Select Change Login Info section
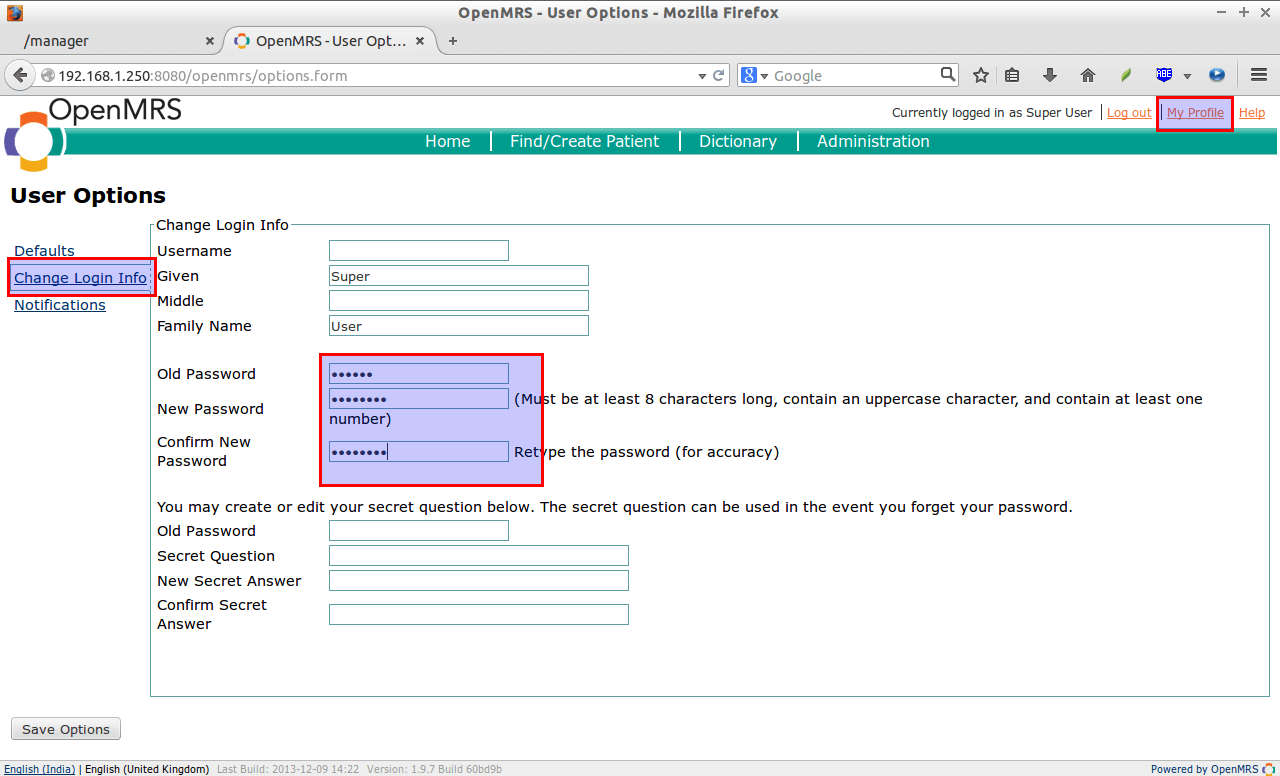This screenshot has height=776, width=1280. pyautogui.click(x=80, y=278)
